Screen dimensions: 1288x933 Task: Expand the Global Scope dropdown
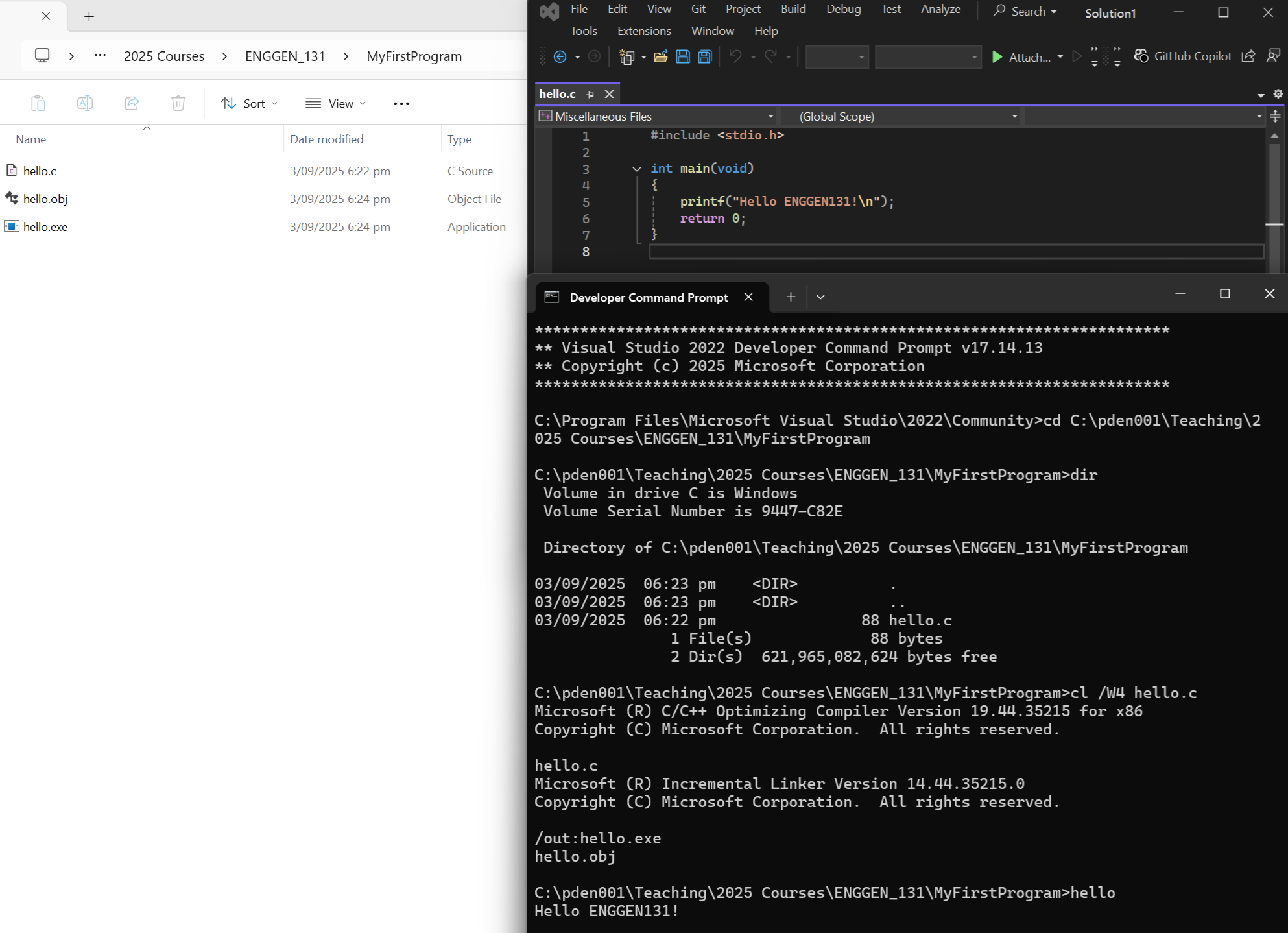[x=1014, y=117]
